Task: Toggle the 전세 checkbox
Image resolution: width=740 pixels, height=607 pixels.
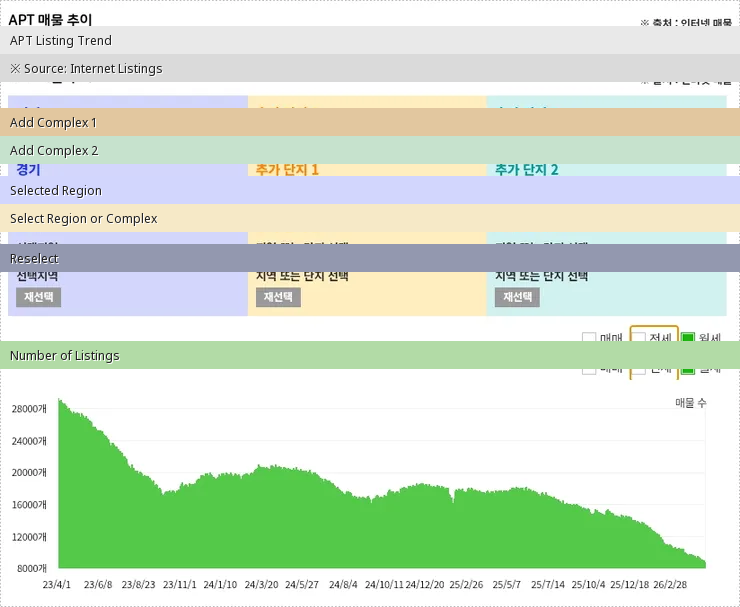Action: (639, 337)
